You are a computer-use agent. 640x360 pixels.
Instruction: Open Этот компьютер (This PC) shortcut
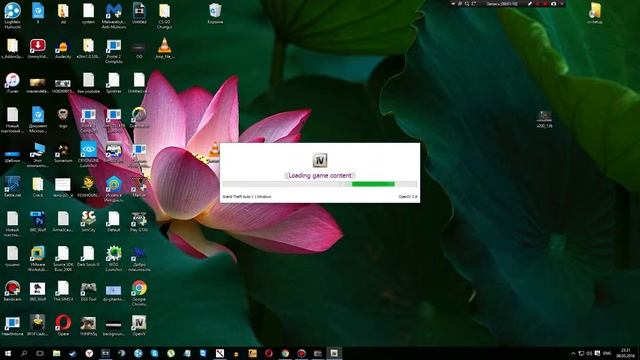pyautogui.click(x=38, y=154)
